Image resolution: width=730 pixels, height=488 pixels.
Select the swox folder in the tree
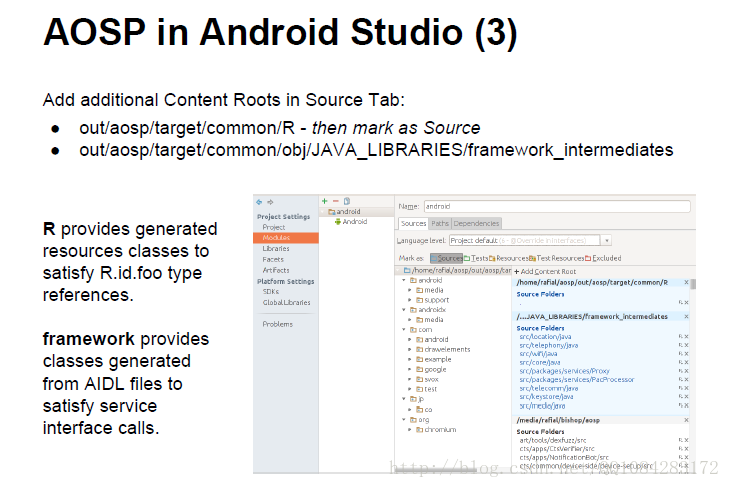tap(427, 380)
